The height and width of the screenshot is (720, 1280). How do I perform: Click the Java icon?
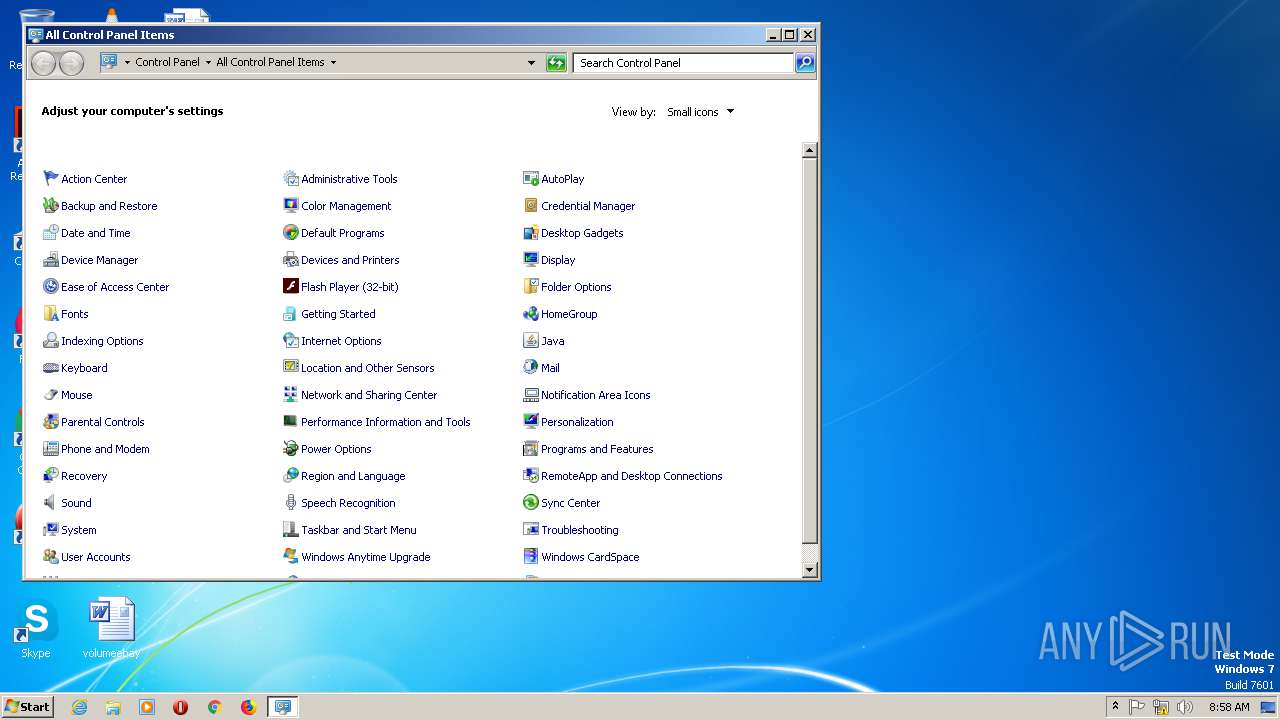531,341
